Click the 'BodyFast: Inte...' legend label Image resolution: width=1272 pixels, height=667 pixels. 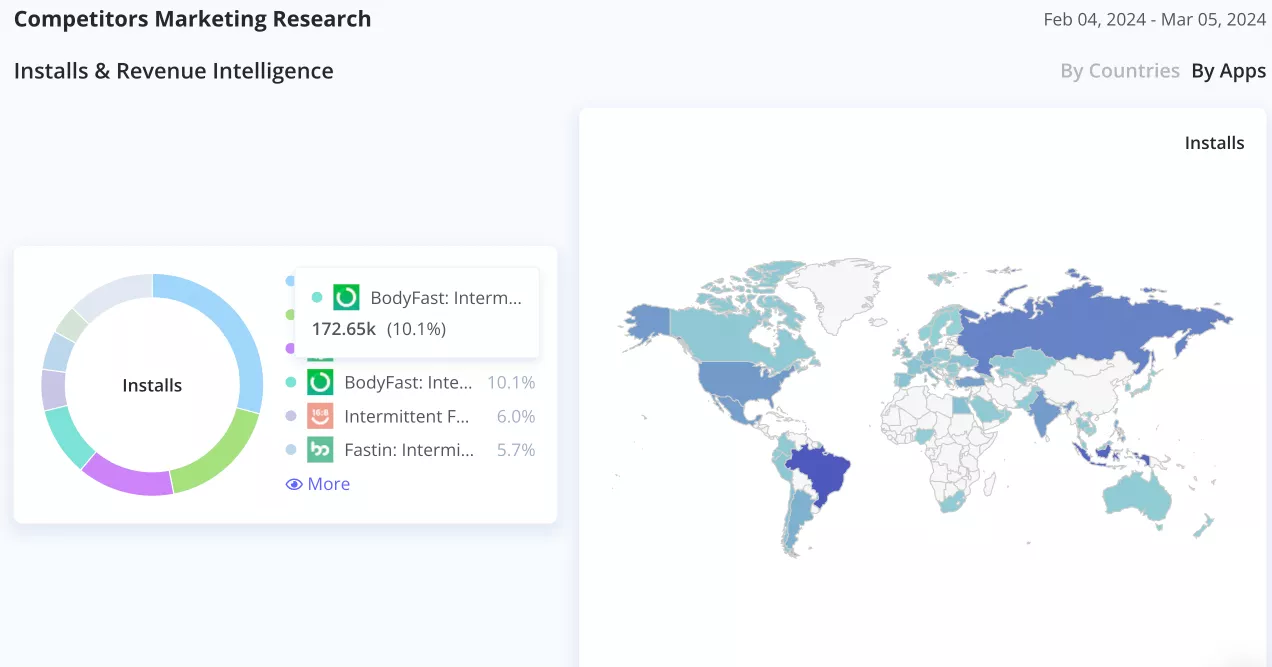point(408,382)
